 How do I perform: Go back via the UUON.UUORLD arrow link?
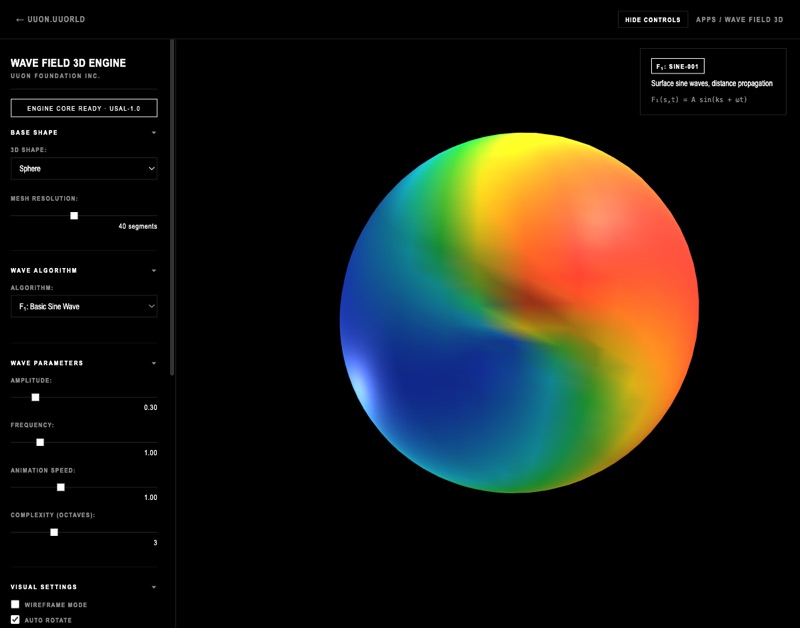51,19
